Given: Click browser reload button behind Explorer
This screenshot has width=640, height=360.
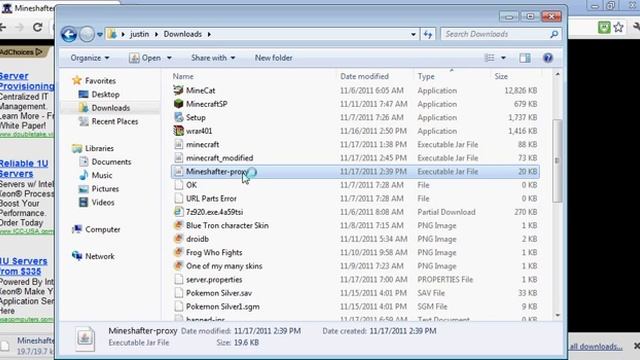Looking at the screenshot, I should point(38,27).
